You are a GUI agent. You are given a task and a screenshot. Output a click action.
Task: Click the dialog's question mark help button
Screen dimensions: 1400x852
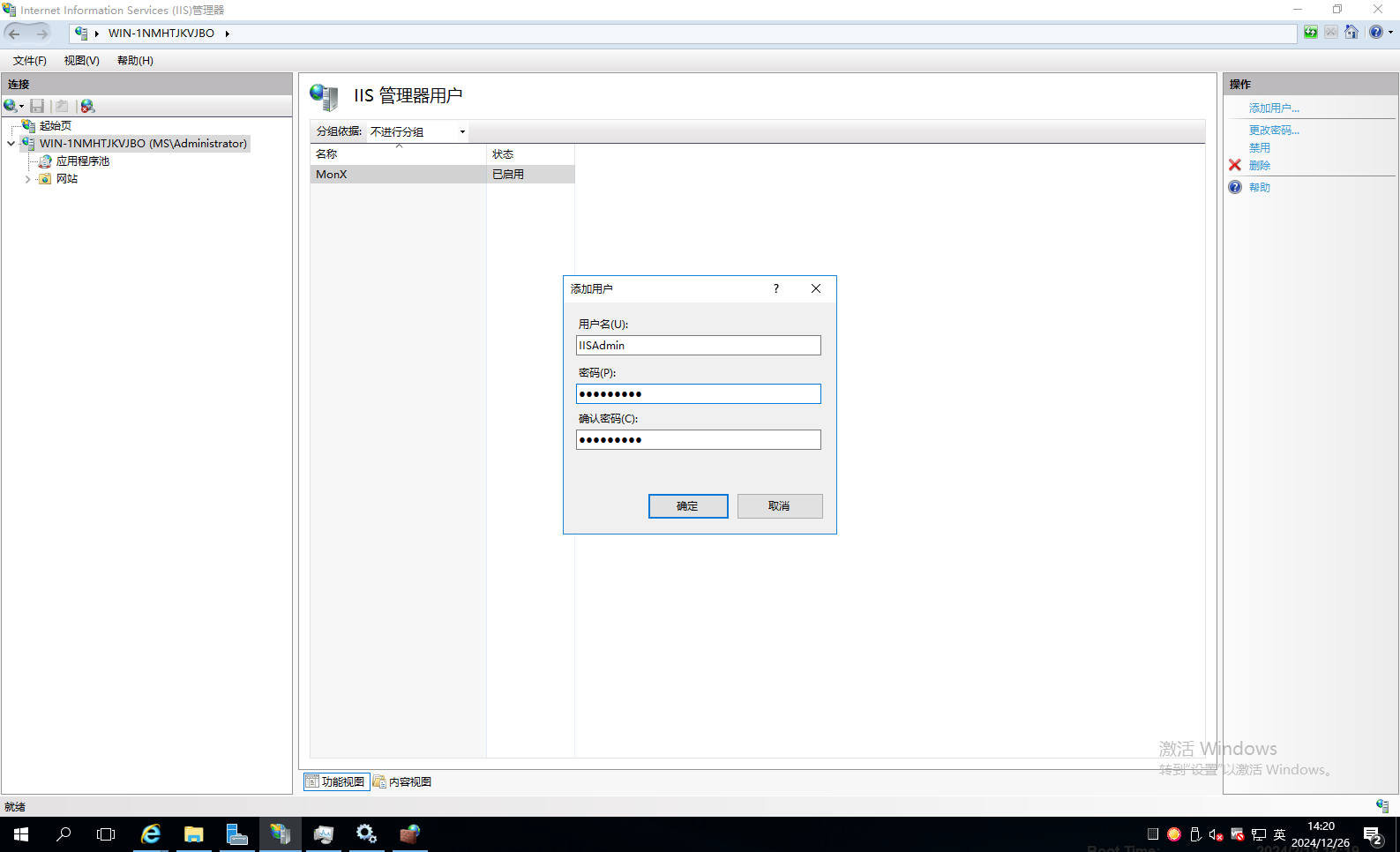(776, 288)
